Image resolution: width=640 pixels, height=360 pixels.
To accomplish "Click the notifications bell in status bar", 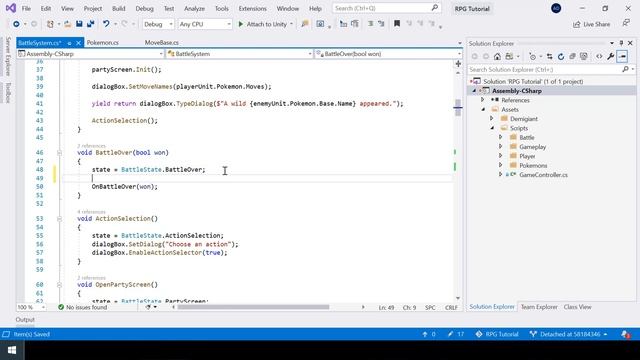I will pyautogui.click(x=626, y=334).
